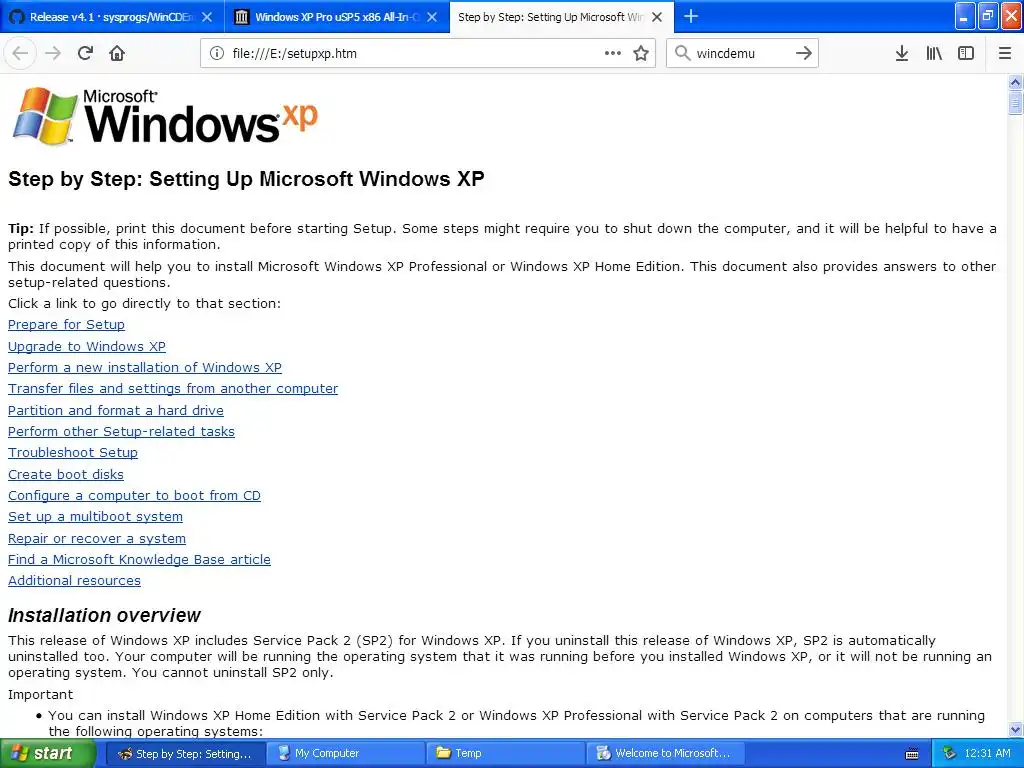Open the browser home page
The image size is (1024, 768).
(117, 53)
